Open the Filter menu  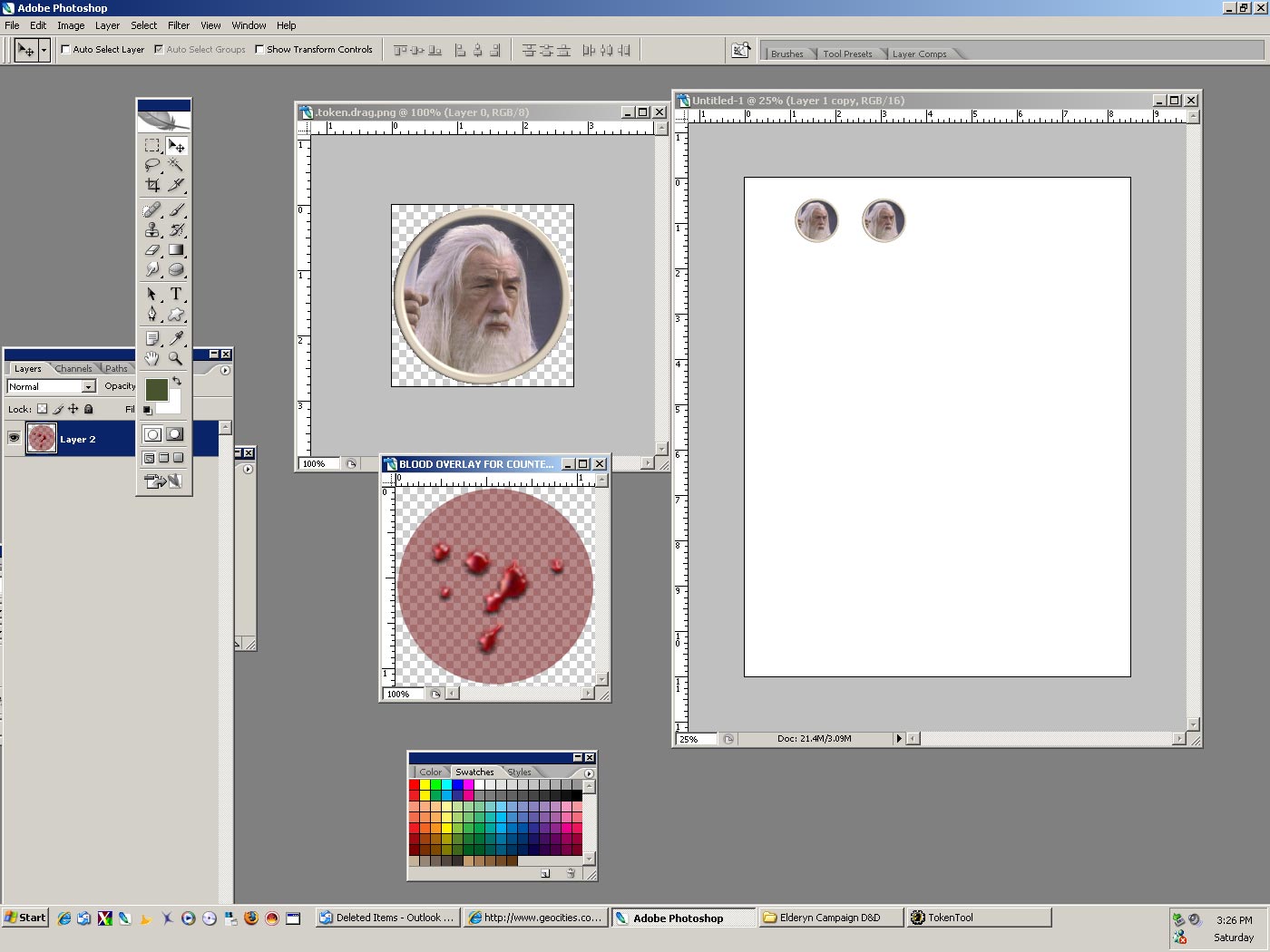(x=179, y=25)
